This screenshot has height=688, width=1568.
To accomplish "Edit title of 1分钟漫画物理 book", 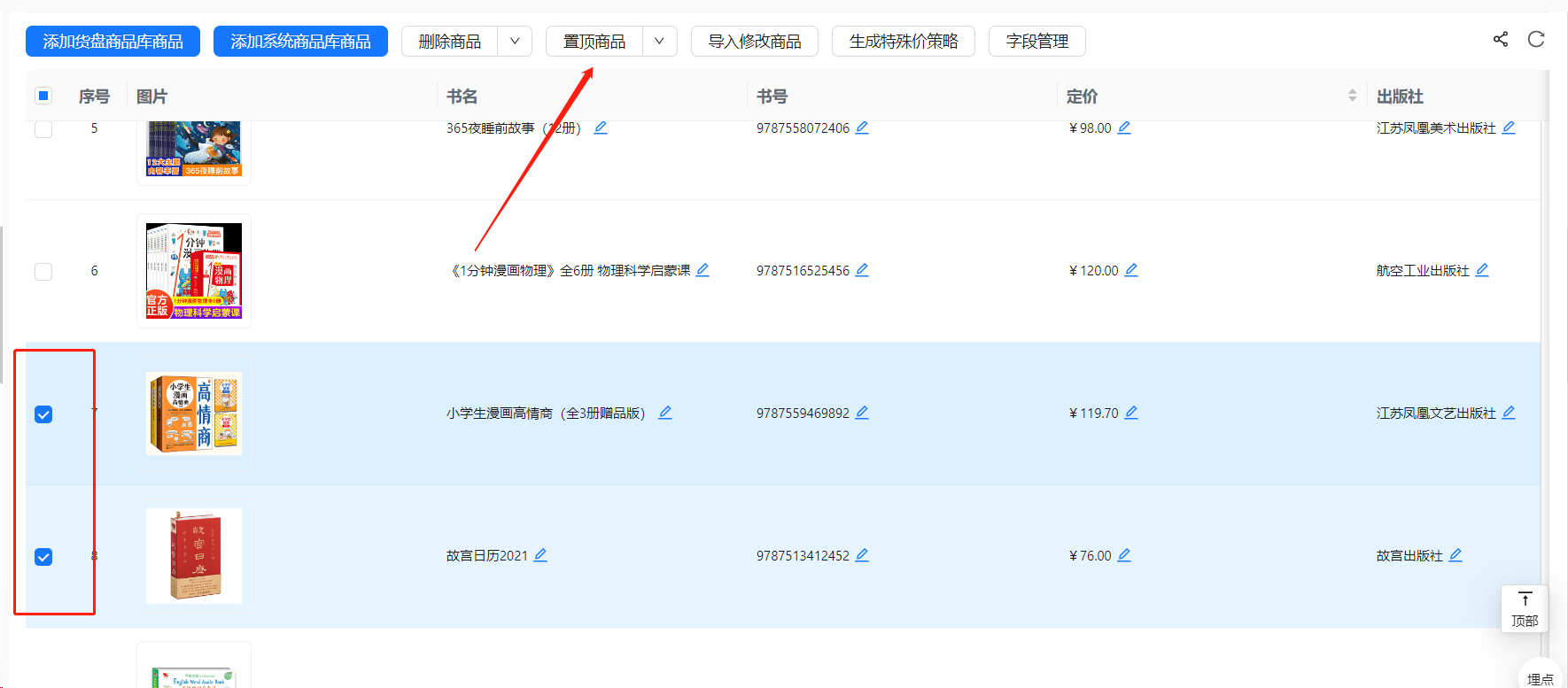I will tap(702, 270).
